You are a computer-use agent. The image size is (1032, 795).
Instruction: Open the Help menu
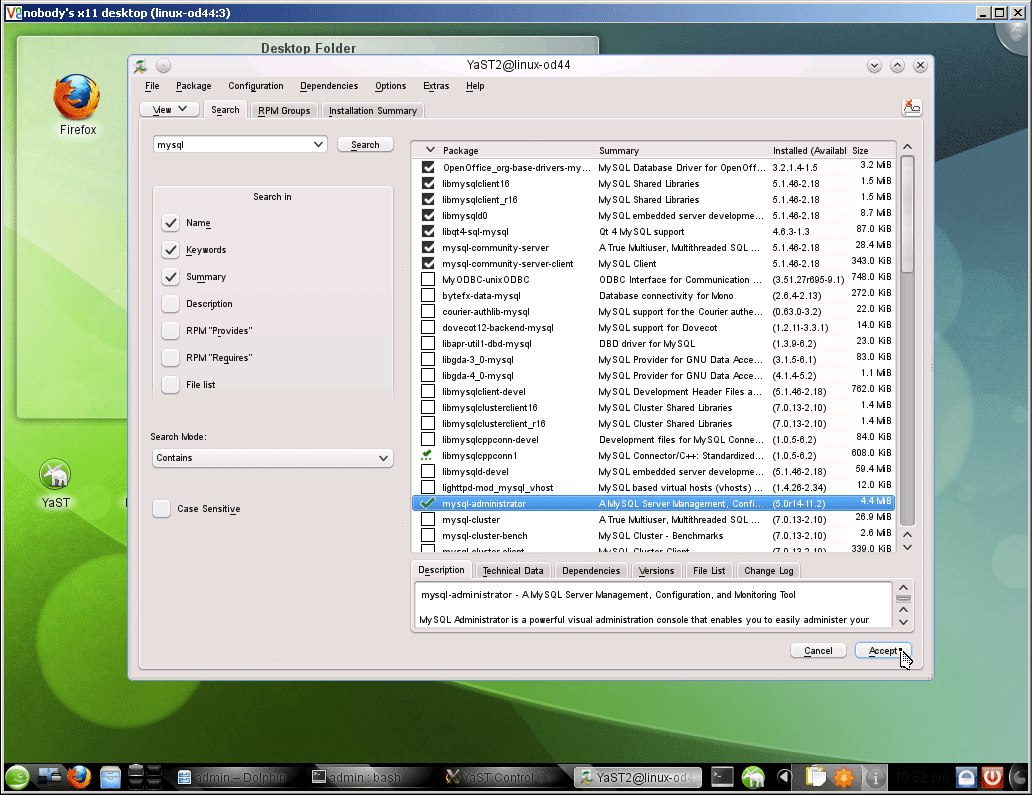pos(475,86)
